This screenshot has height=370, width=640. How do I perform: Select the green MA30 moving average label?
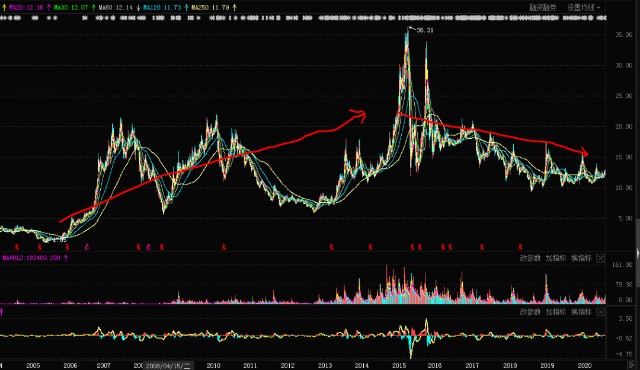[71, 7]
